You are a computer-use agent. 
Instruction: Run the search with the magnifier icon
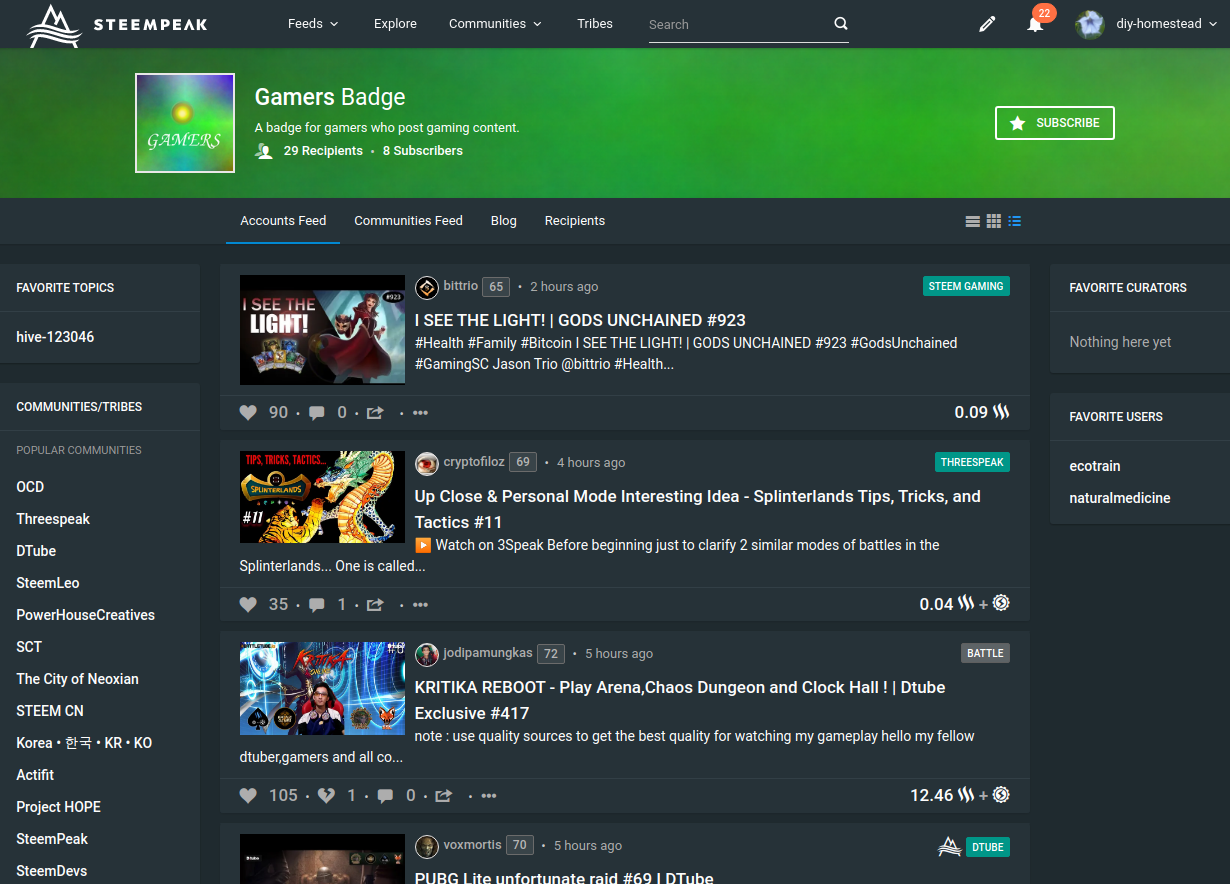pyautogui.click(x=840, y=23)
